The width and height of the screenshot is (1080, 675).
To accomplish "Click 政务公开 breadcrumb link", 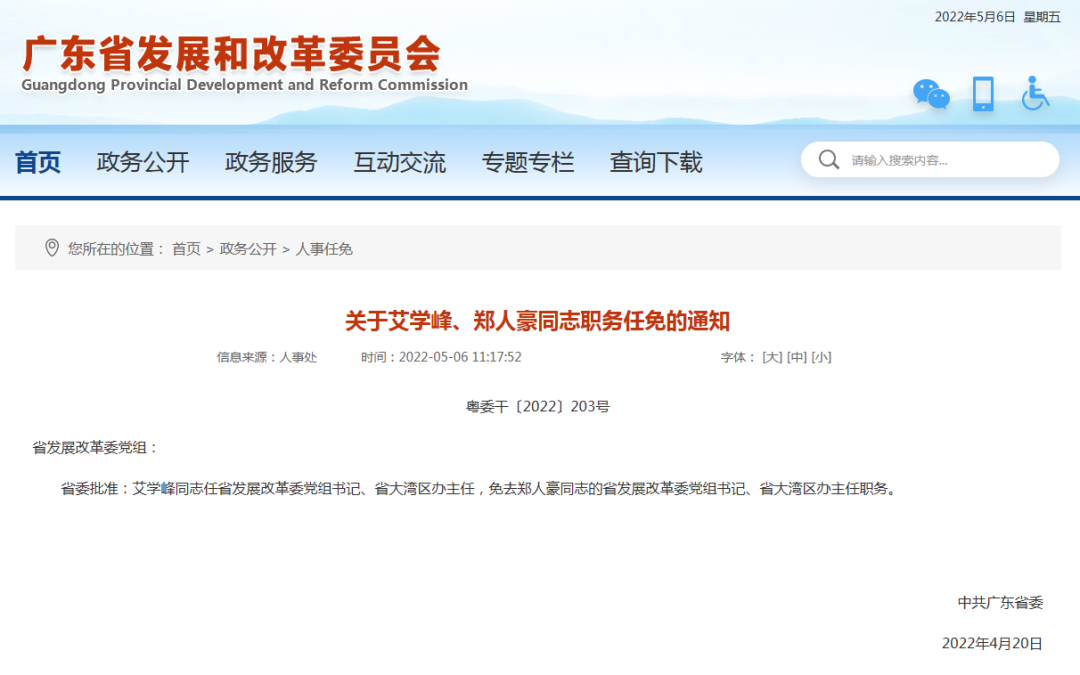I will [248, 249].
